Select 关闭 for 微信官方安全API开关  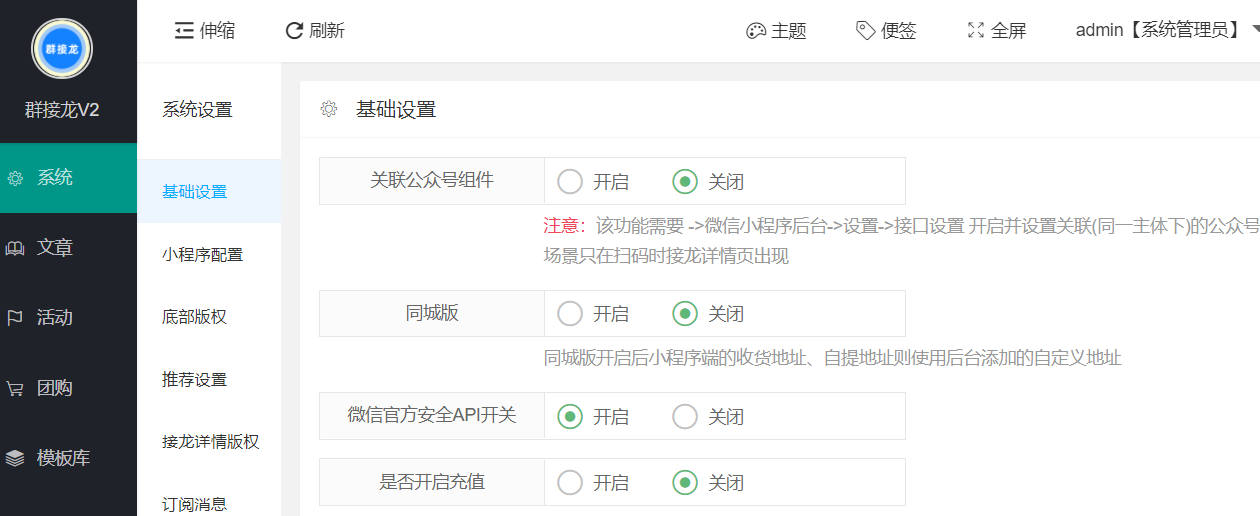(685, 416)
